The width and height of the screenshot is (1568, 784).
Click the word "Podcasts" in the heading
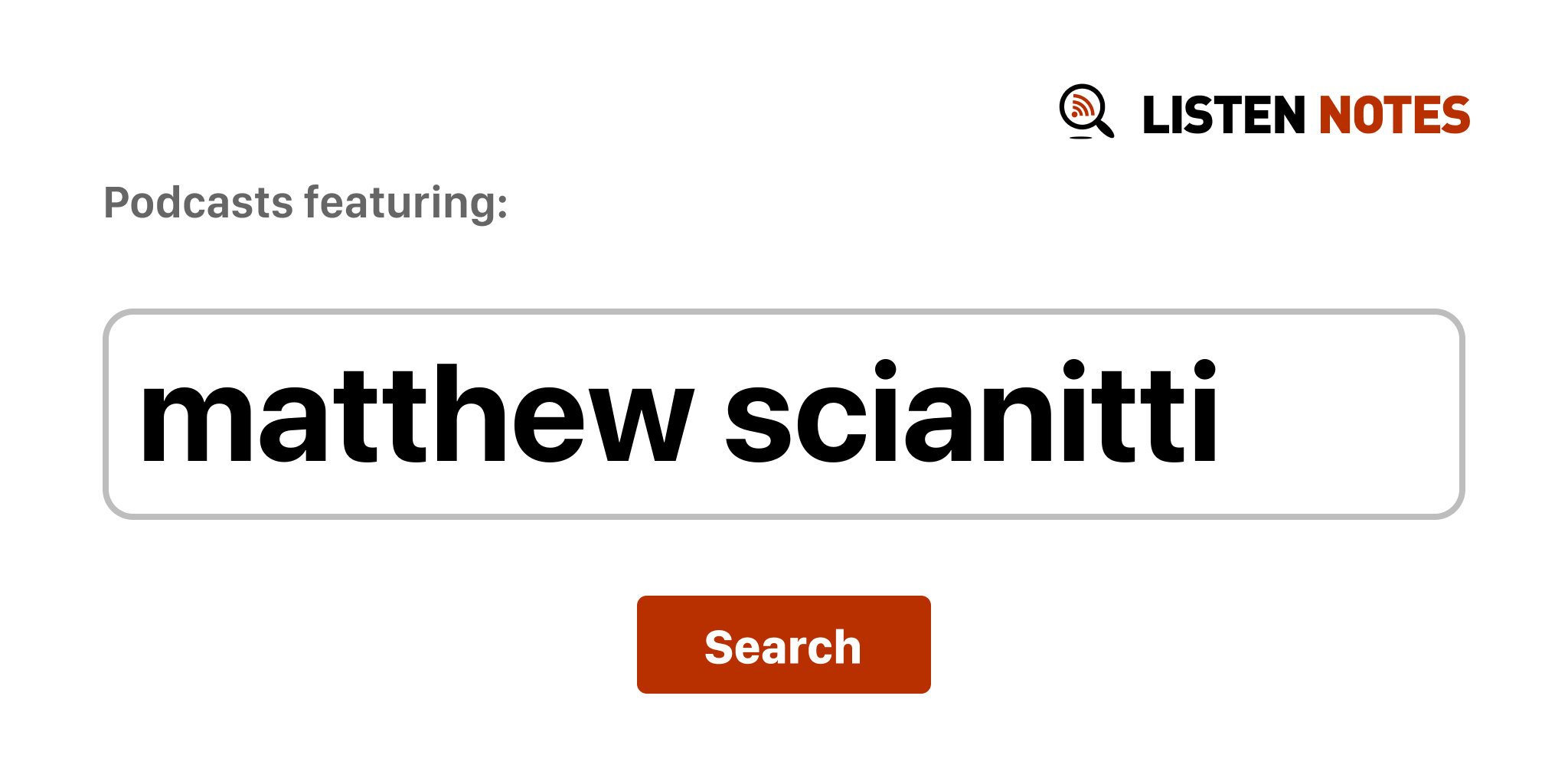pyautogui.click(x=198, y=203)
